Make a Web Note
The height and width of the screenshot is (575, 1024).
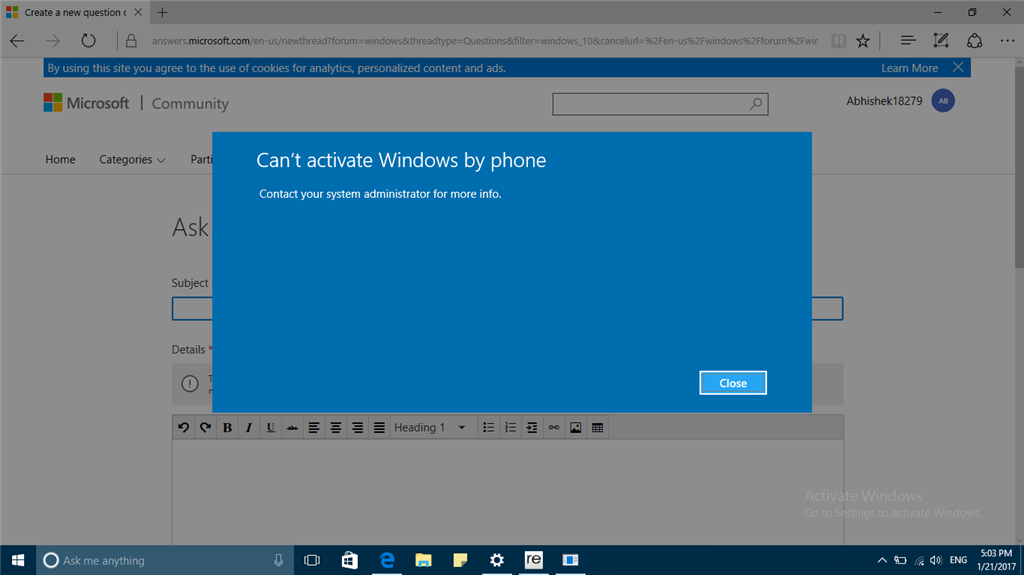(940, 41)
